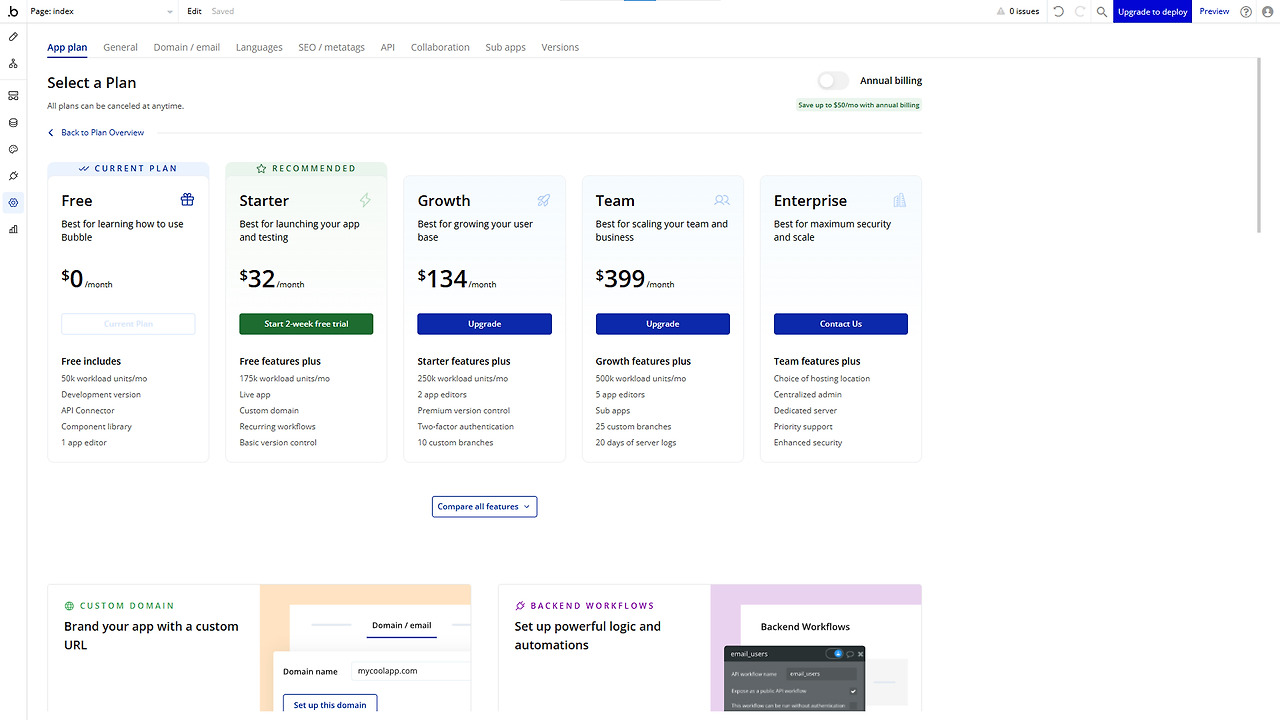
Task: Click the Bubble logo in the top-left corner
Action: tap(13, 11)
